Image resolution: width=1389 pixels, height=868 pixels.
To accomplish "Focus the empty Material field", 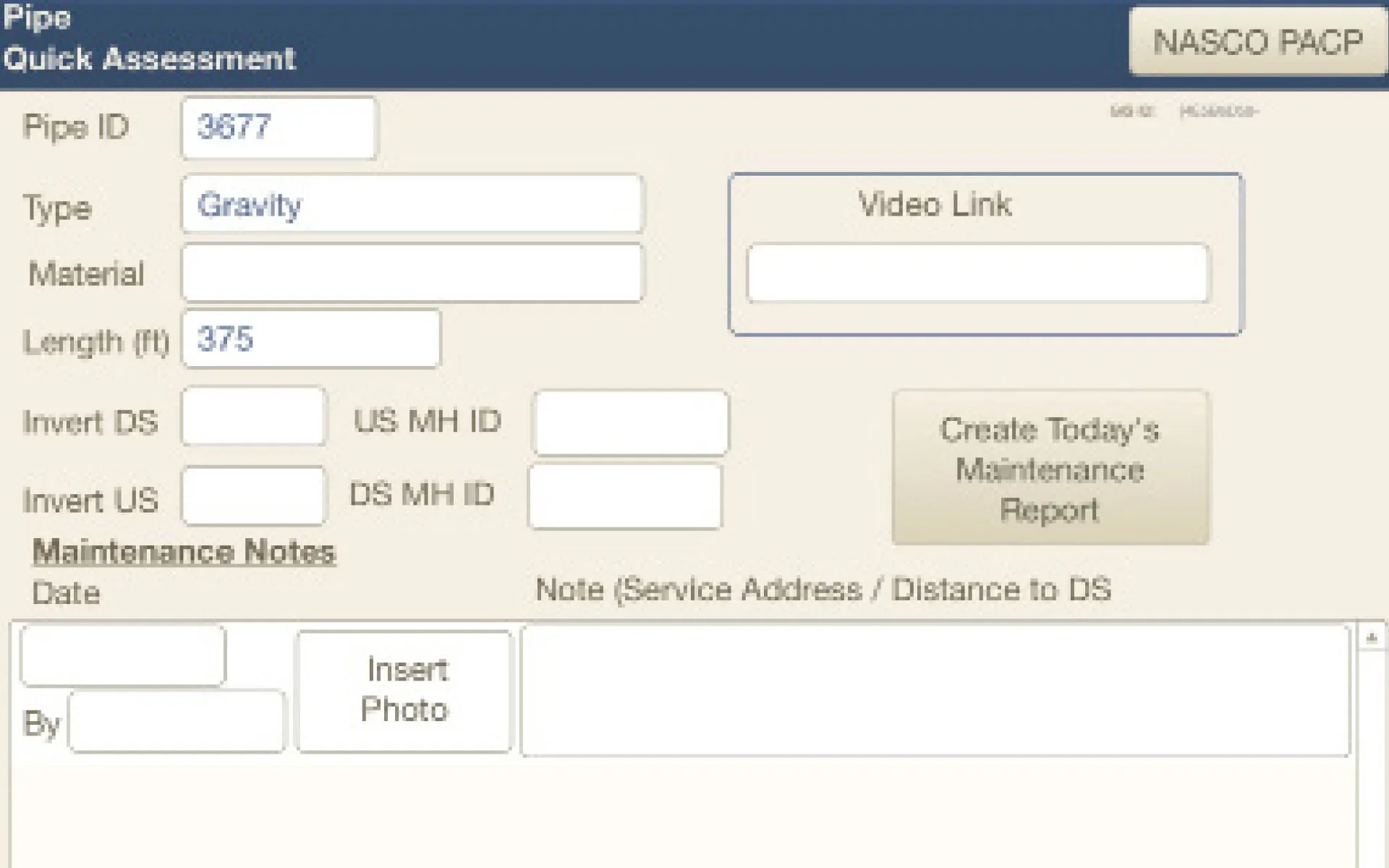I will [x=412, y=273].
